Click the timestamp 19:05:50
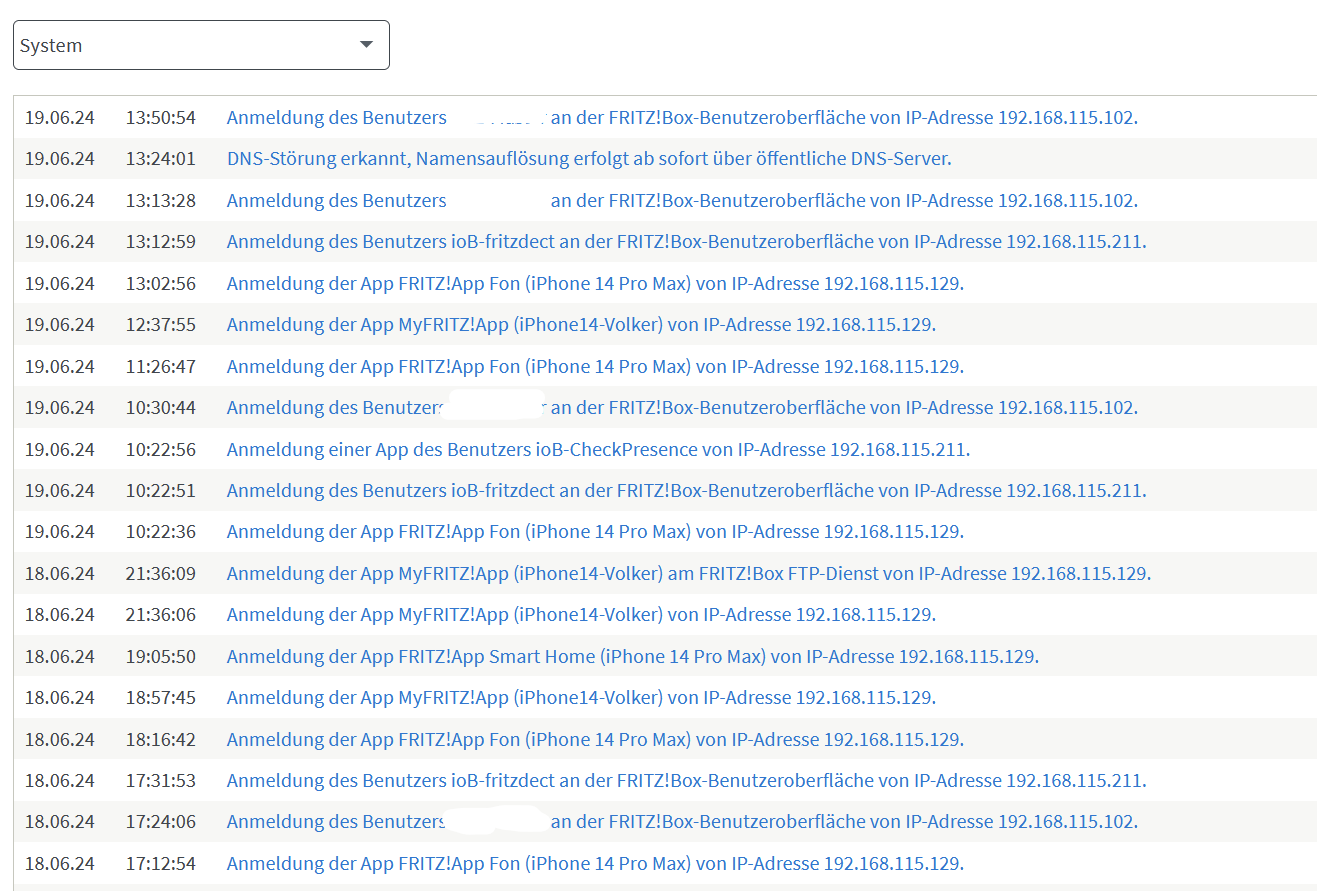1317x891 pixels. click(161, 657)
